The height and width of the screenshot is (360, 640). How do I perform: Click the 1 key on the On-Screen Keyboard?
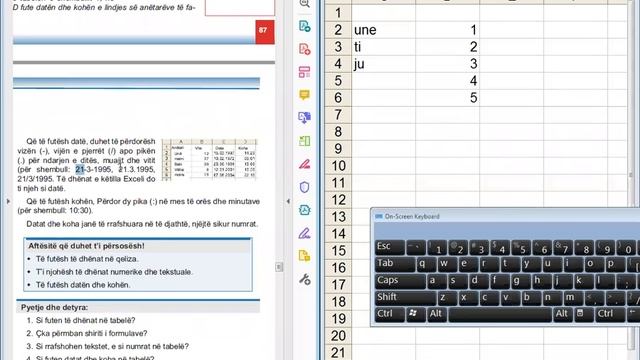click(437, 247)
